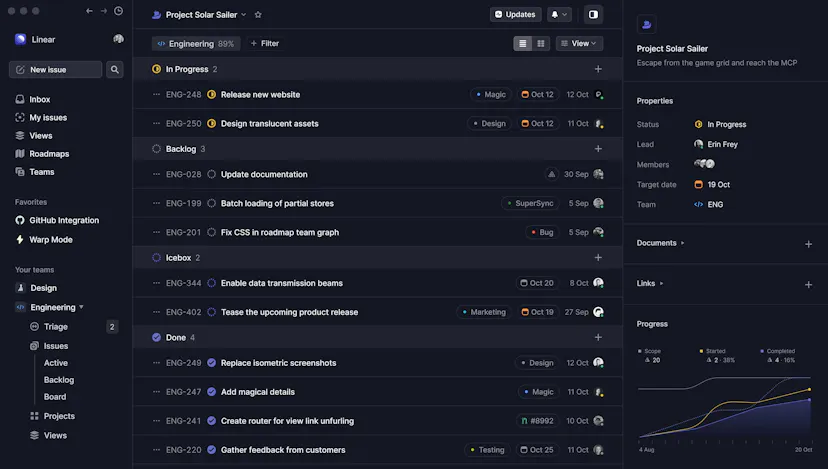Open Roadmaps
This screenshot has height=469, width=828.
[42, 154]
